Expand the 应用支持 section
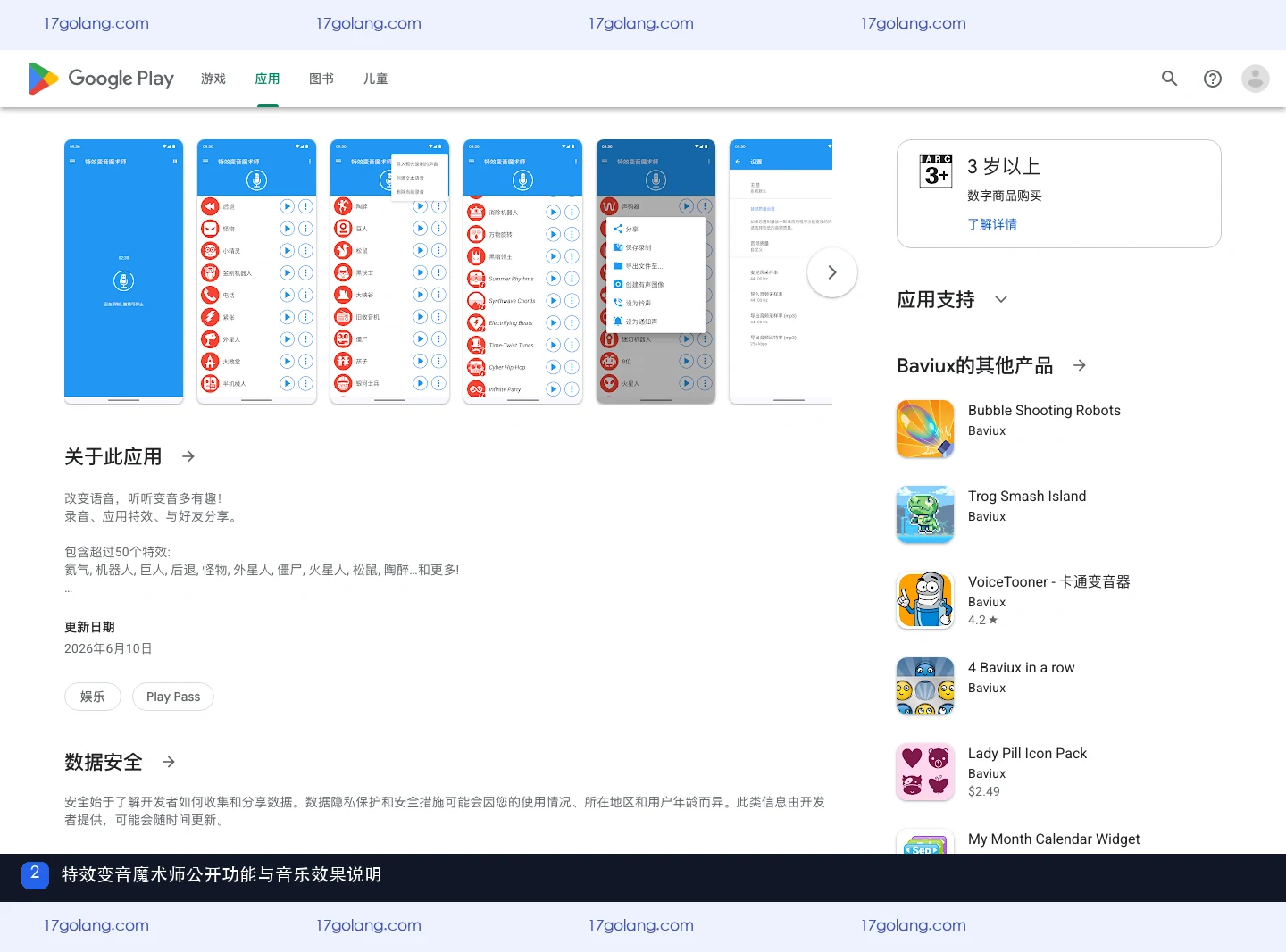The image size is (1286, 952). [1001, 299]
